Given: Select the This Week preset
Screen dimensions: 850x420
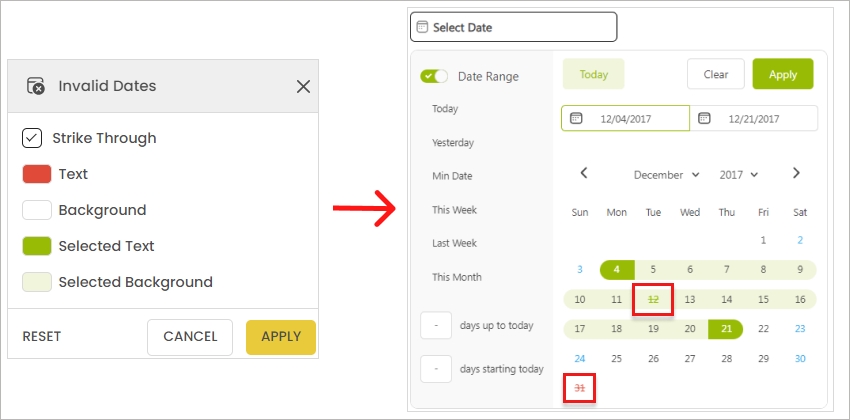Looking at the screenshot, I should 454,210.
